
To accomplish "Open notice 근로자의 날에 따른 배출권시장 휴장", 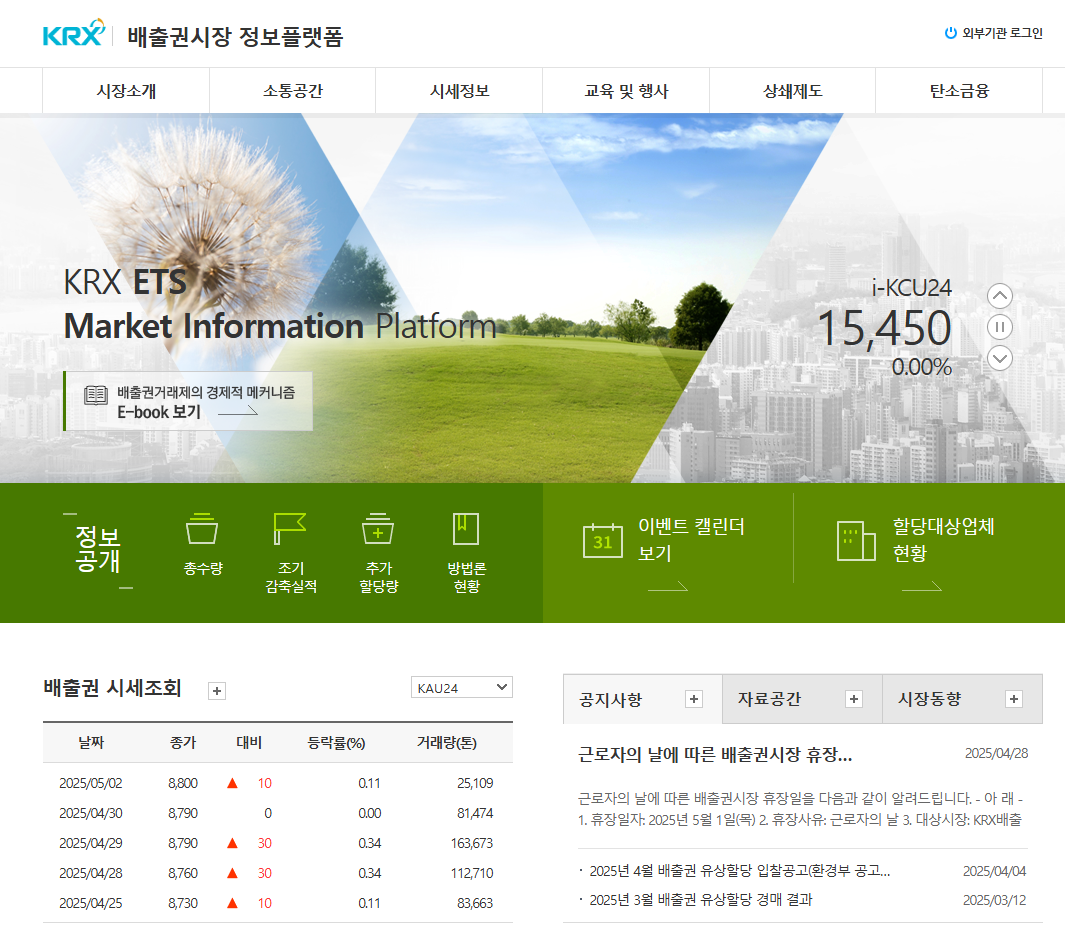I will tap(715, 755).
